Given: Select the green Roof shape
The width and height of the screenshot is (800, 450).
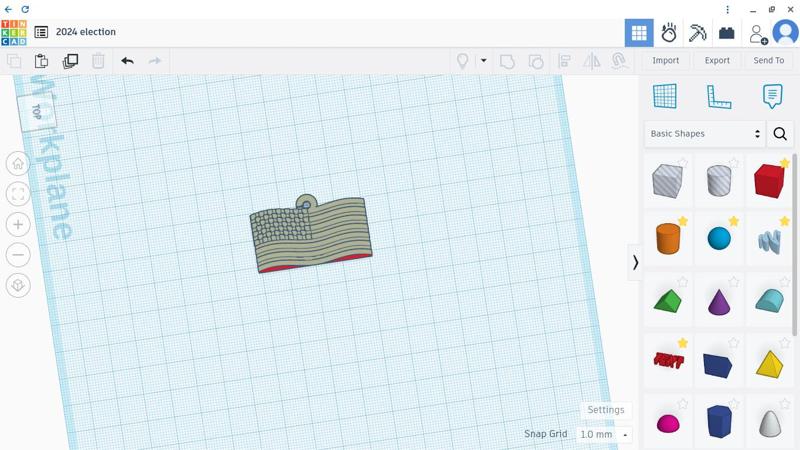Looking at the screenshot, I should pos(667,301).
